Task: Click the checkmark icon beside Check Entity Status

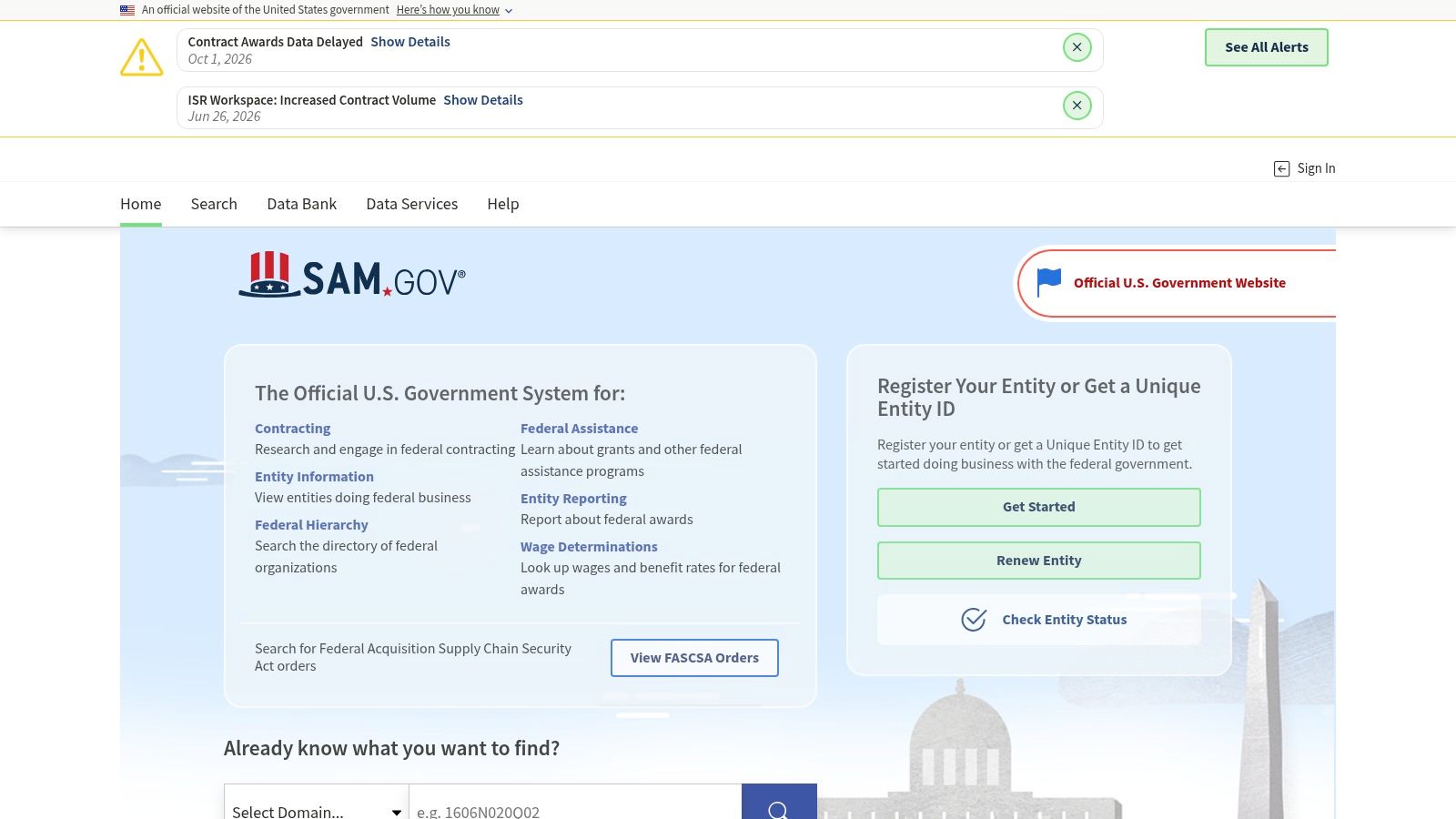Action: (x=974, y=620)
